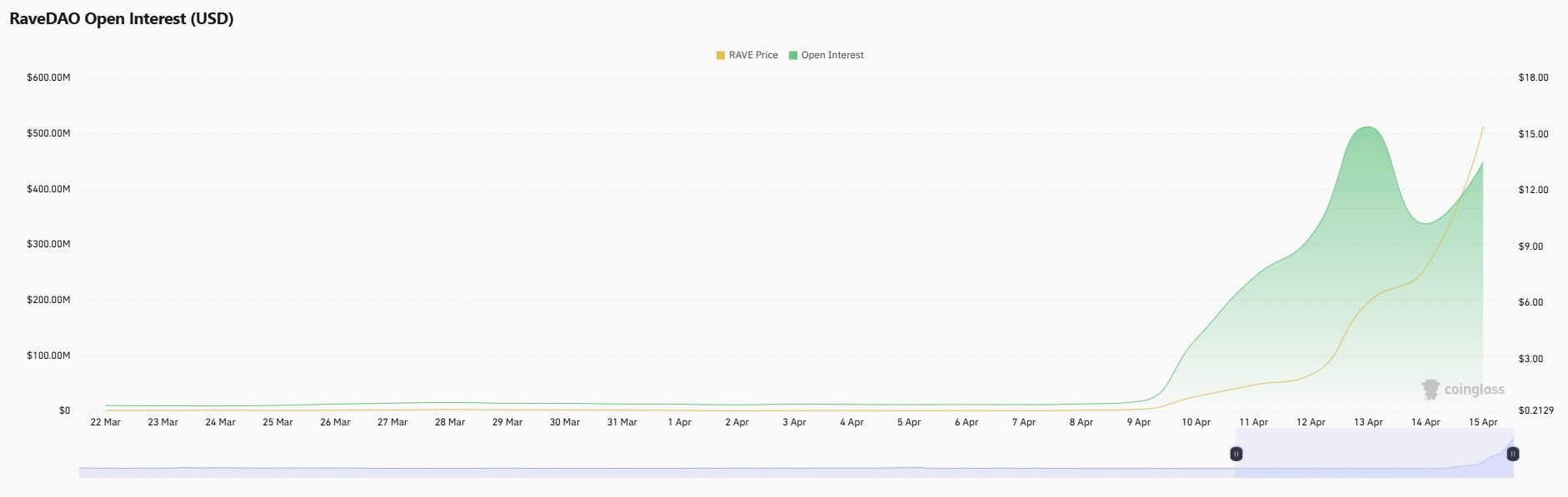Image resolution: width=1568 pixels, height=497 pixels.
Task: Click the yellow RAVE Price legend swatch
Action: click(721, 55)
